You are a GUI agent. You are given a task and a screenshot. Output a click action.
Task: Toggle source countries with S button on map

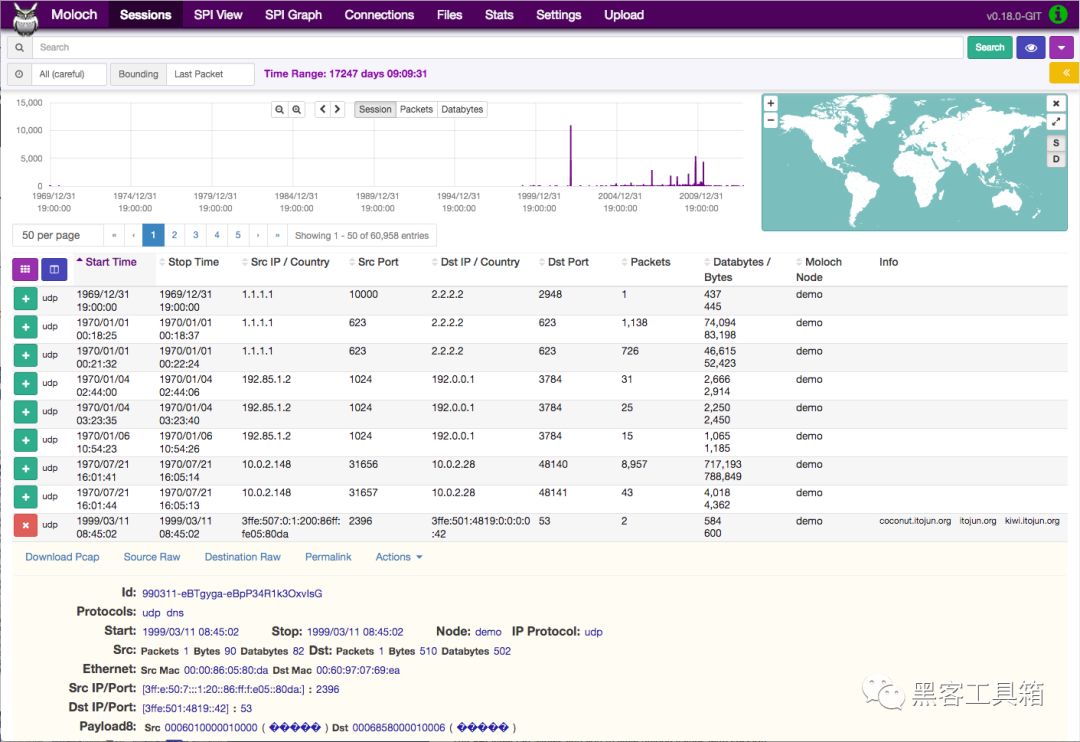tap(1056, 143)
